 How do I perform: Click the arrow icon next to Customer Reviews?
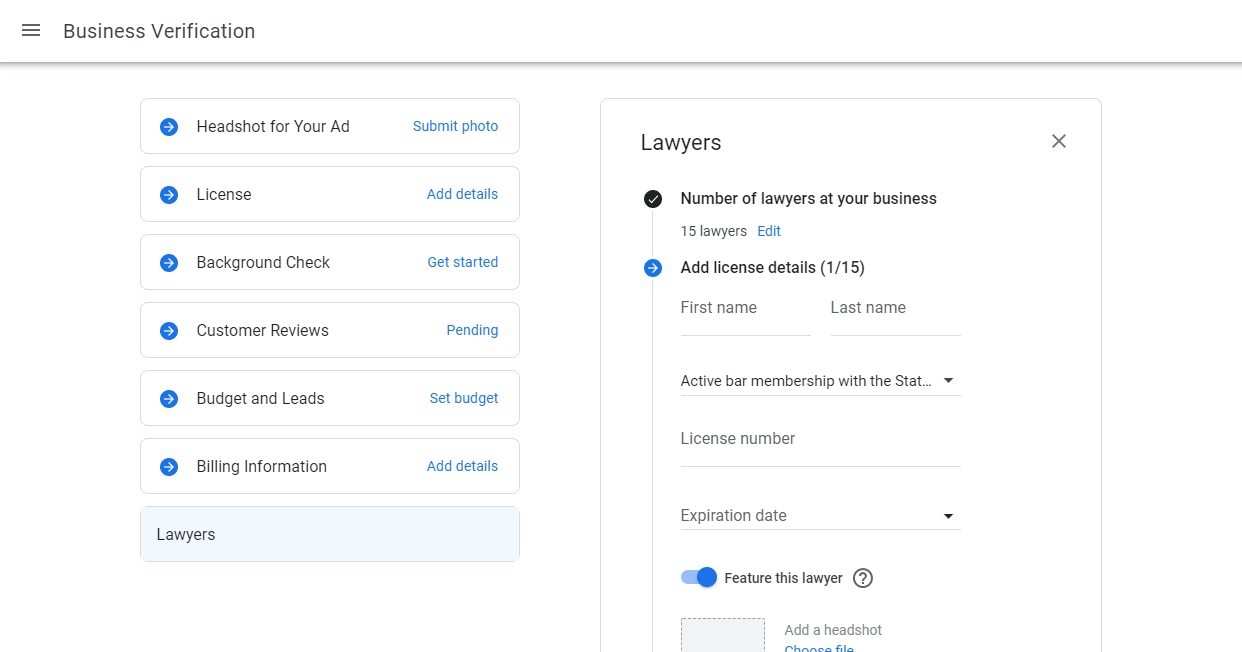168,330
